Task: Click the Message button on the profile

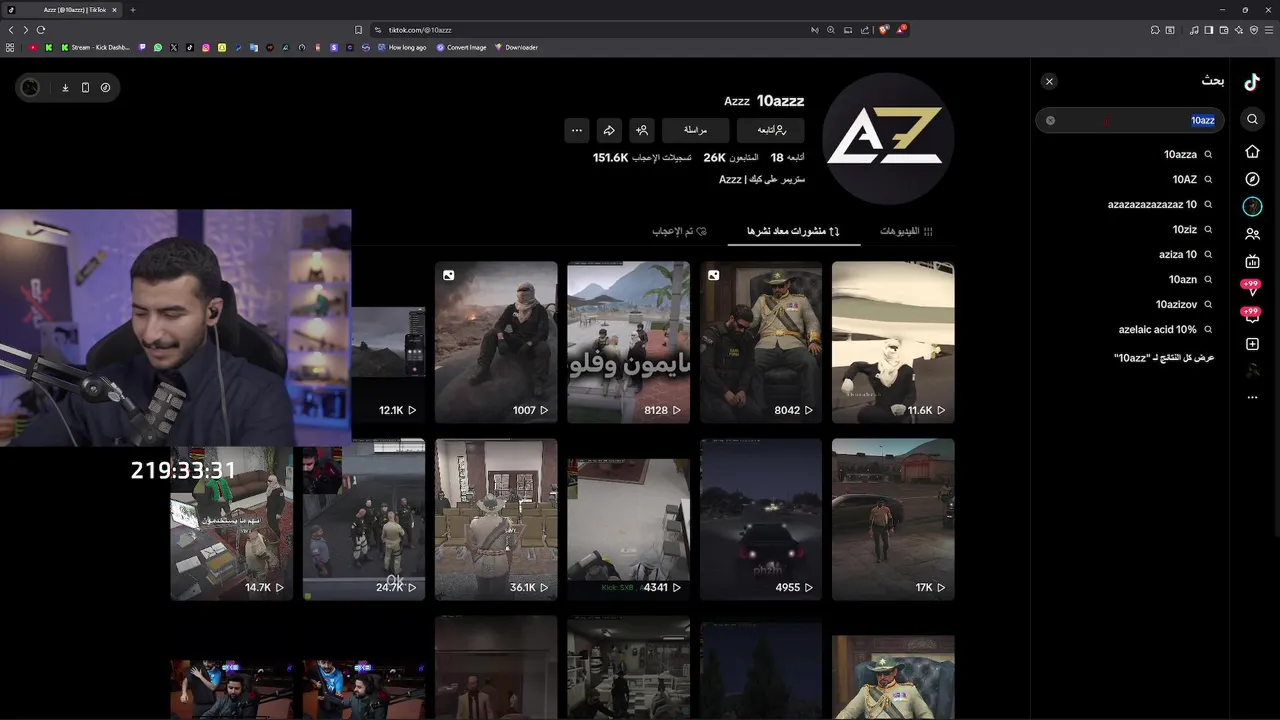Action: pos(695,130)
